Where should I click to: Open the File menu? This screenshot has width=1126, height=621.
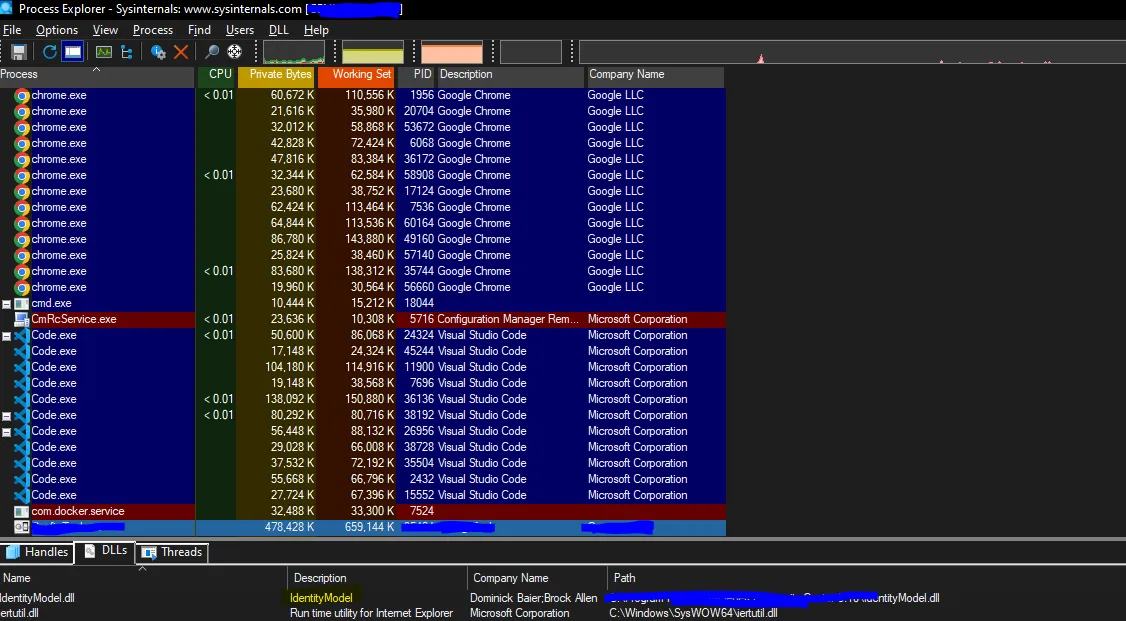(12, 30)
